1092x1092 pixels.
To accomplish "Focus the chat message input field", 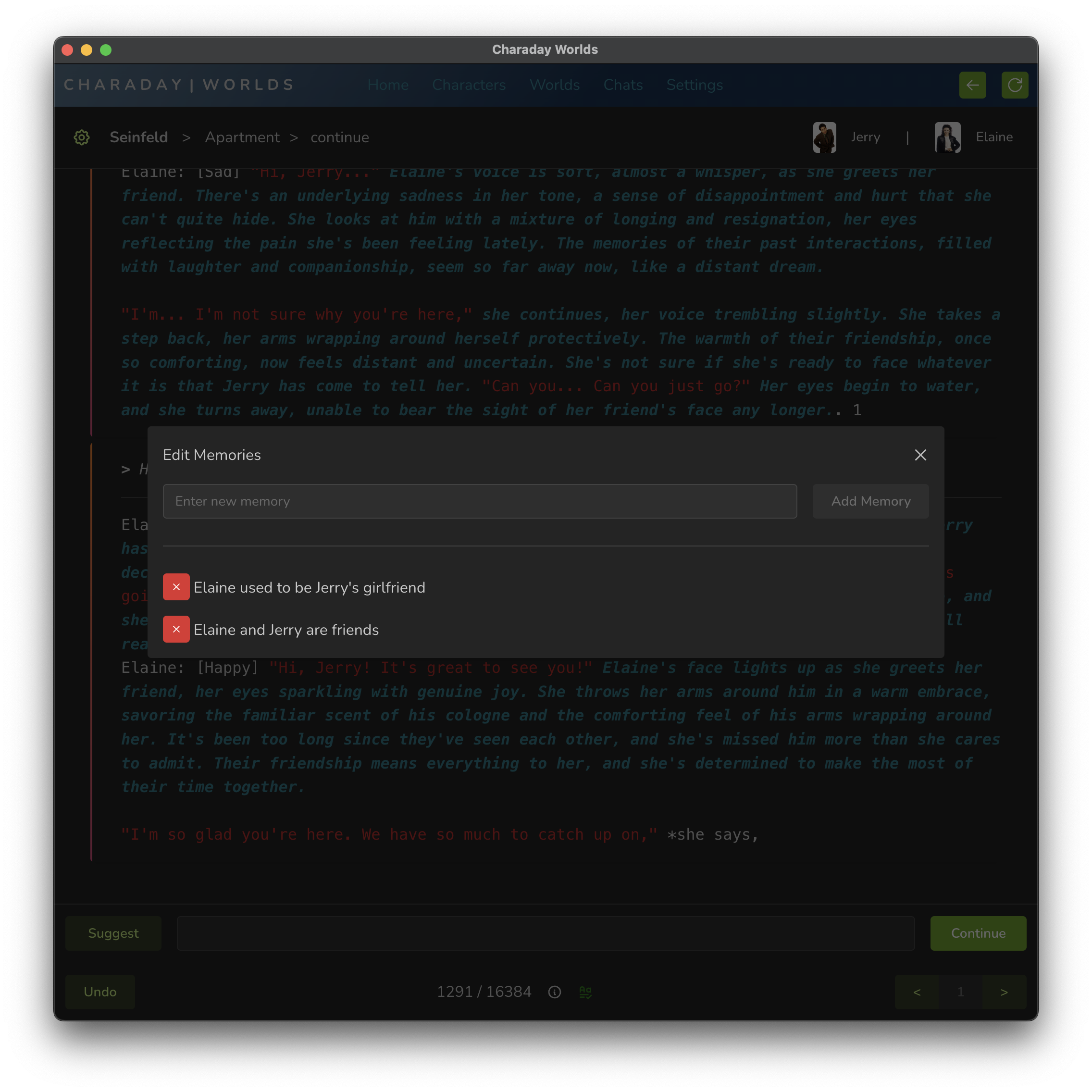I will tap(546, 933).
